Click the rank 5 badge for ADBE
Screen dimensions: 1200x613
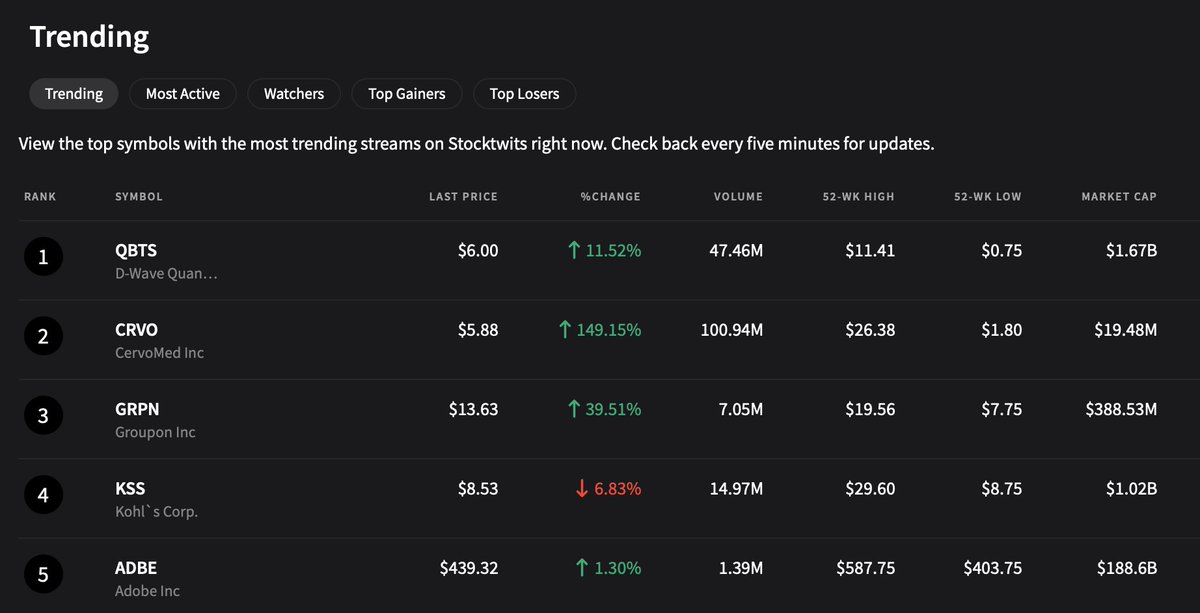click(x=43, y=574)
